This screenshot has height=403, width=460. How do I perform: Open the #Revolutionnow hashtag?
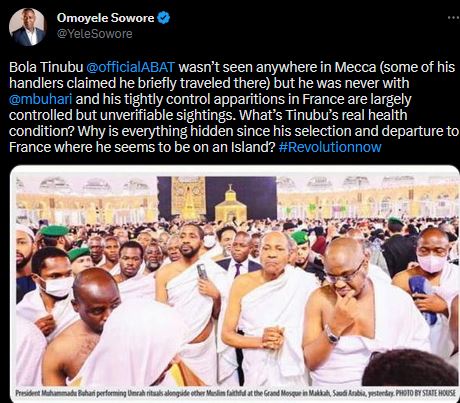pyautogui.click(x=330, y=147)
